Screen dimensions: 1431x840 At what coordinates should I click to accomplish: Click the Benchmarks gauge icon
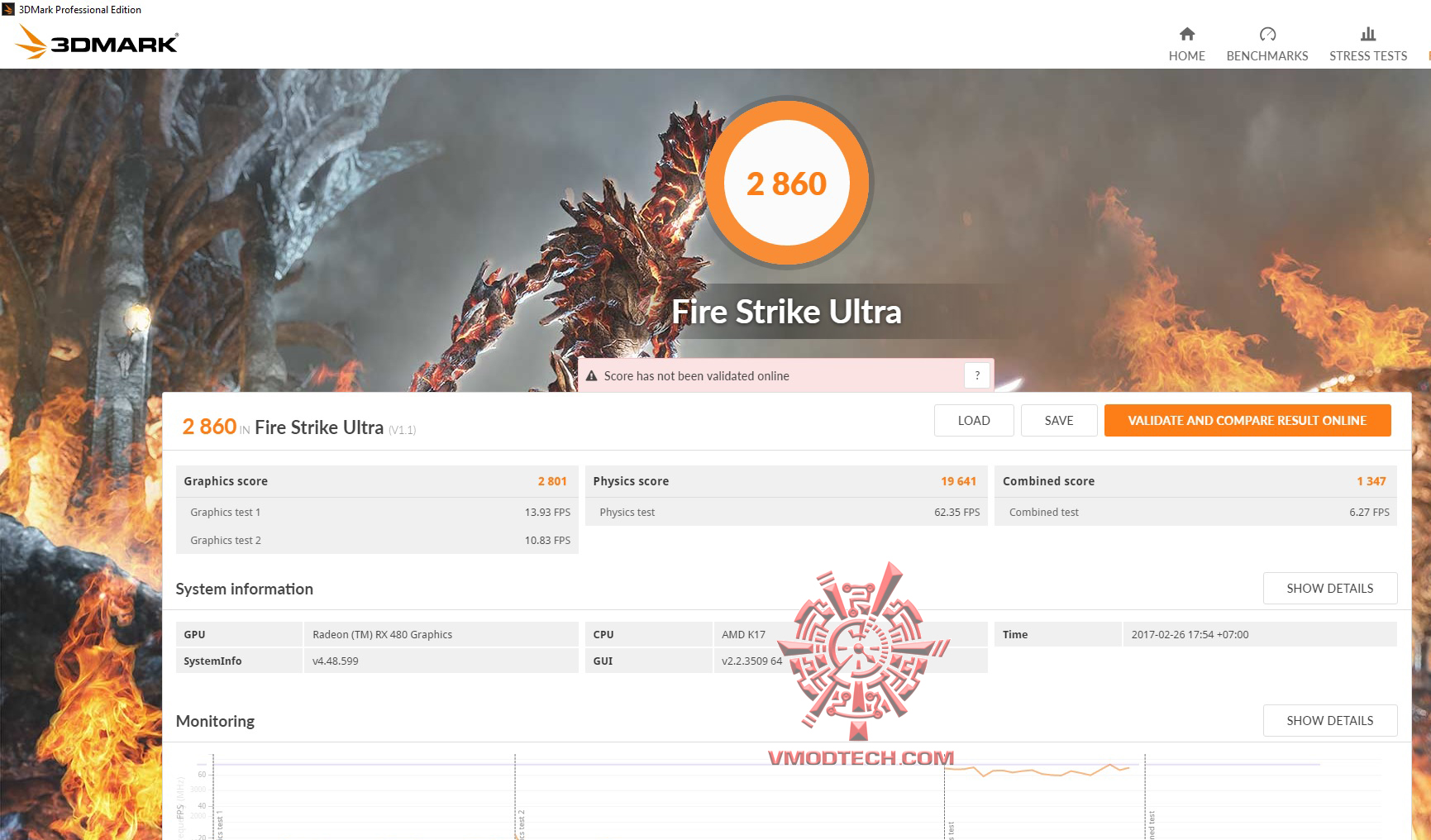point(1266,35)
